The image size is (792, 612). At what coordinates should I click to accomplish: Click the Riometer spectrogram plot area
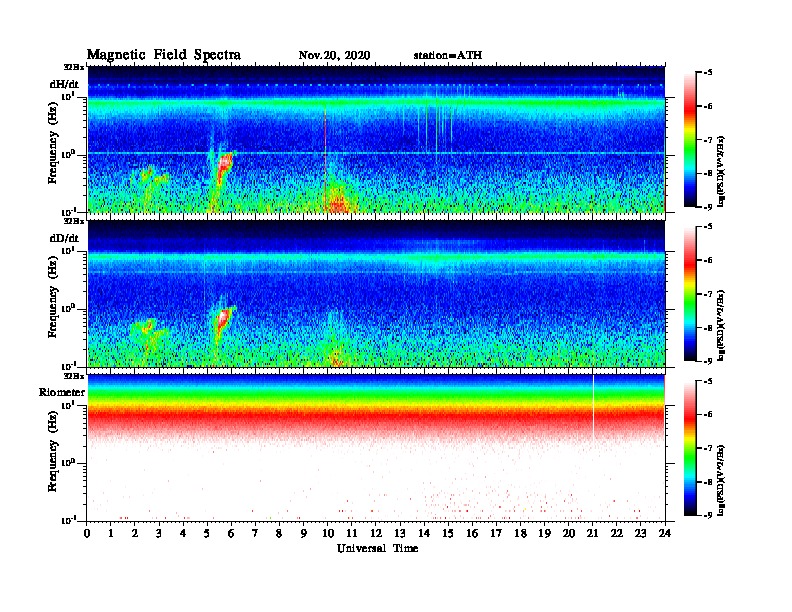(376, 448)
